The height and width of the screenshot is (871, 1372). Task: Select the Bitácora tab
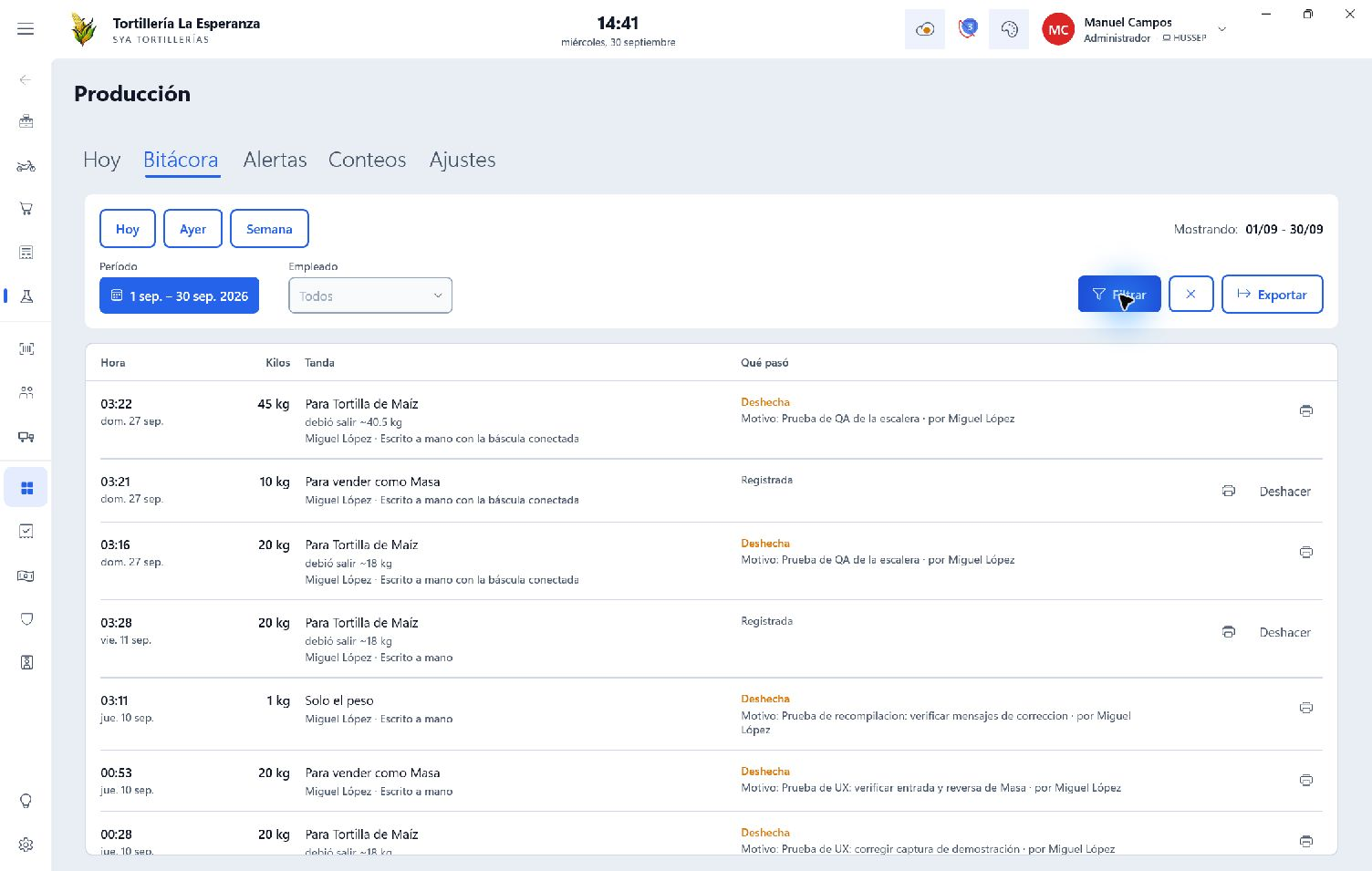coord(181,160)
